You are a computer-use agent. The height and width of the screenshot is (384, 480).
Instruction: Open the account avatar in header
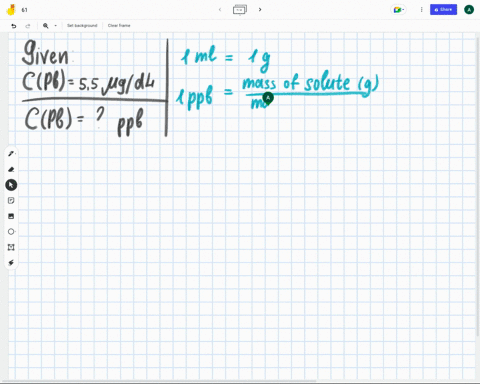point(469,10)
